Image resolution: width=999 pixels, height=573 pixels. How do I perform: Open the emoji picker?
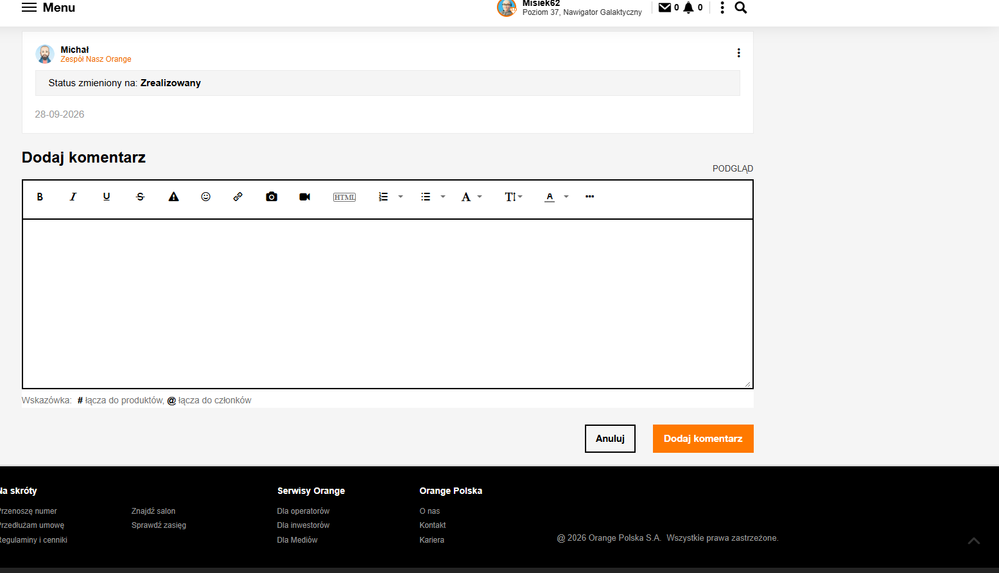coord(206,197)
